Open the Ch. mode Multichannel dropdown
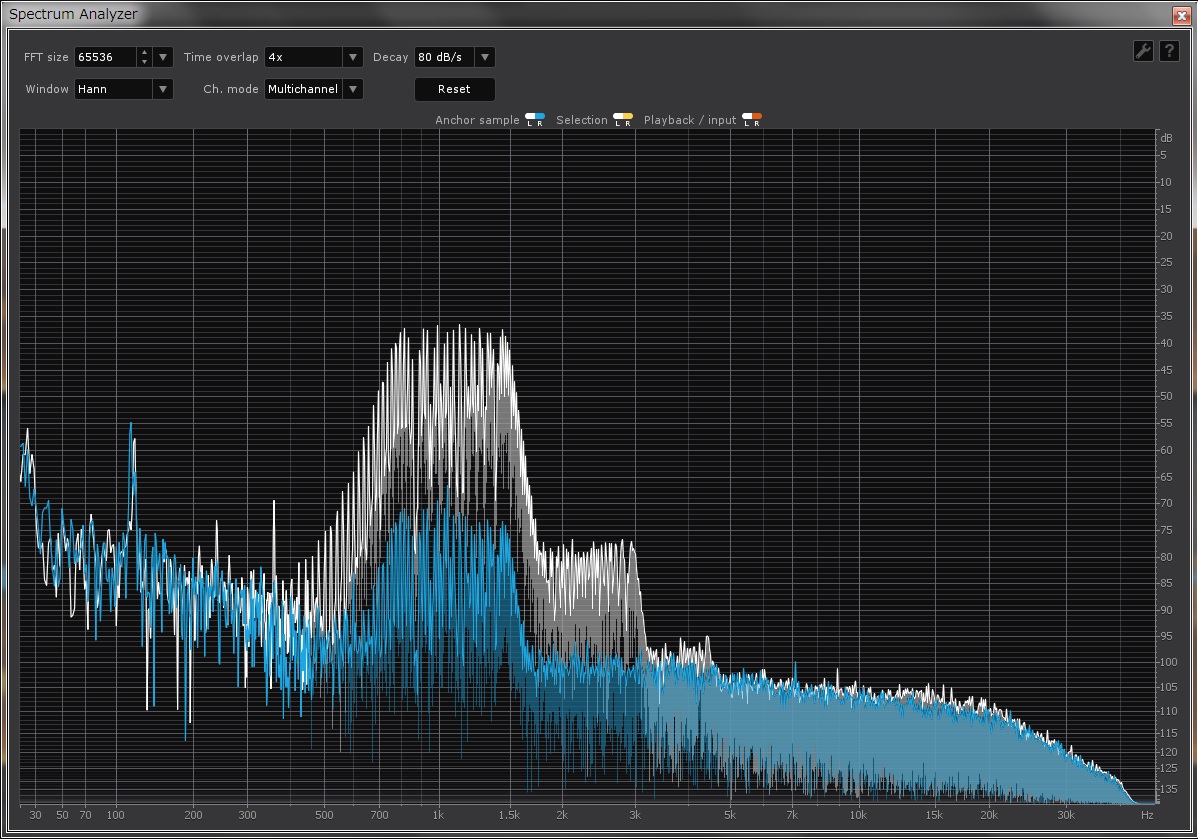 [313, 89]
